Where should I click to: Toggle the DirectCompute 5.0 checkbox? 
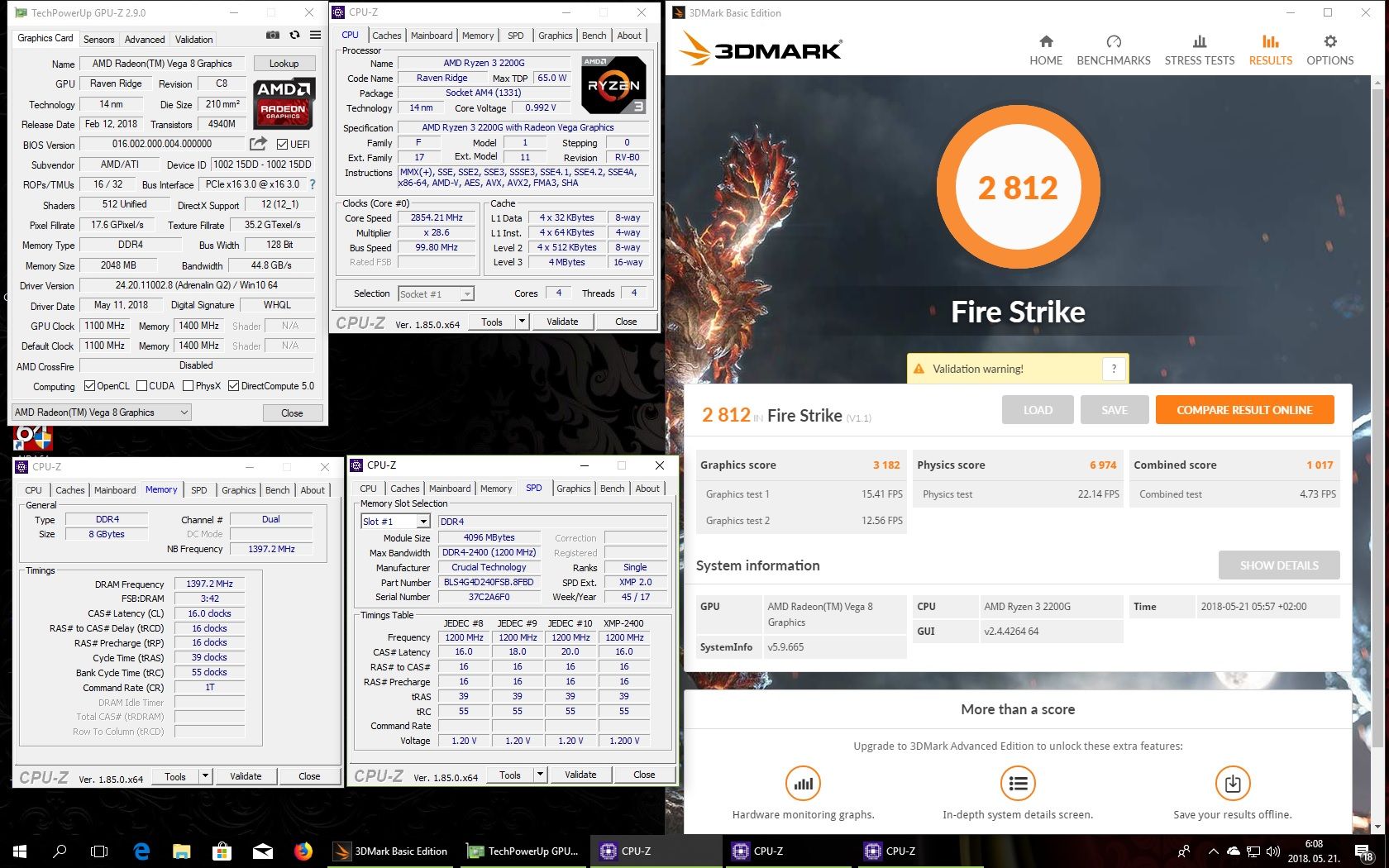point(234,386)
